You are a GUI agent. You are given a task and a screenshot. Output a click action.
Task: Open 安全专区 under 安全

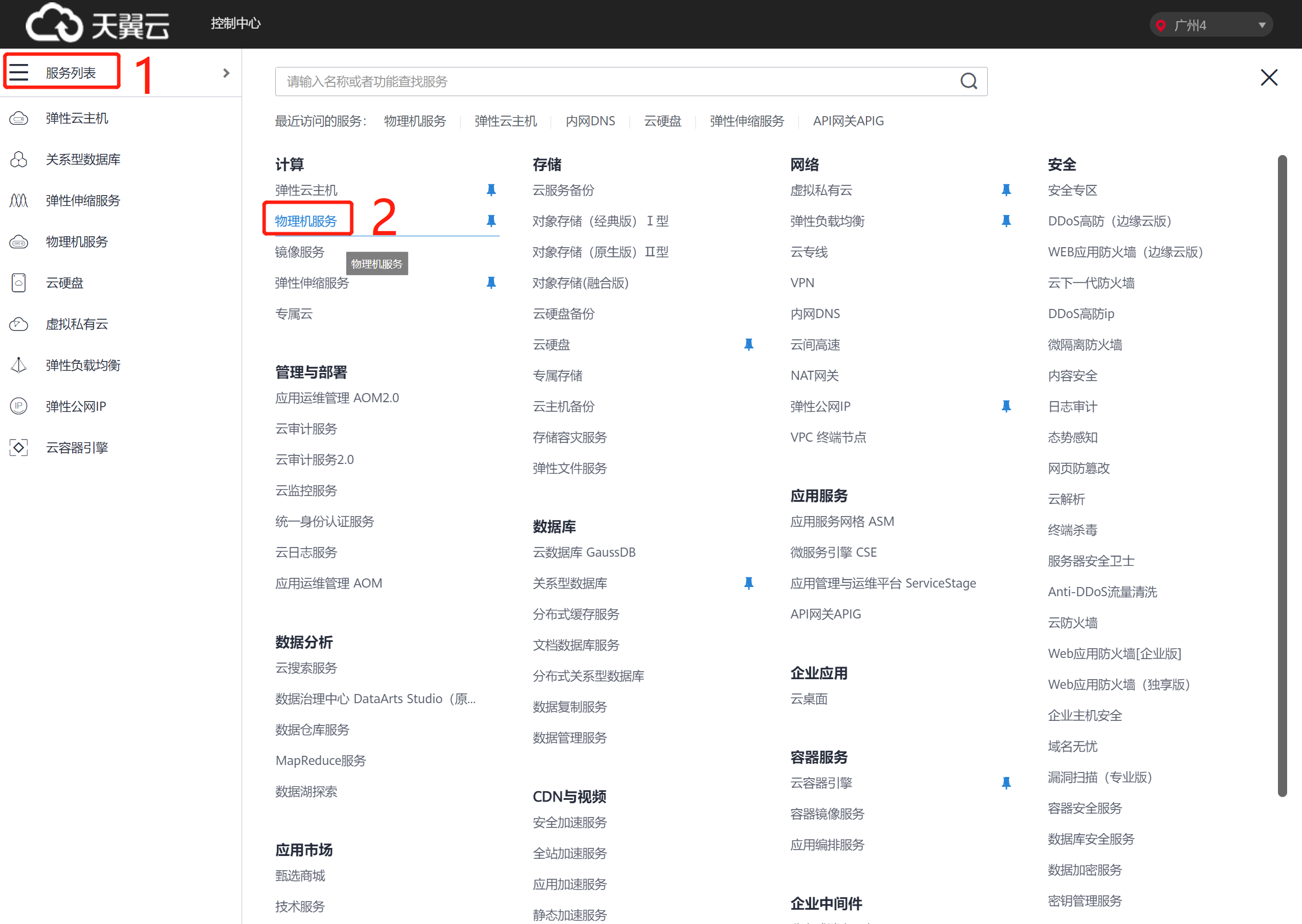tap(1073, 190)
